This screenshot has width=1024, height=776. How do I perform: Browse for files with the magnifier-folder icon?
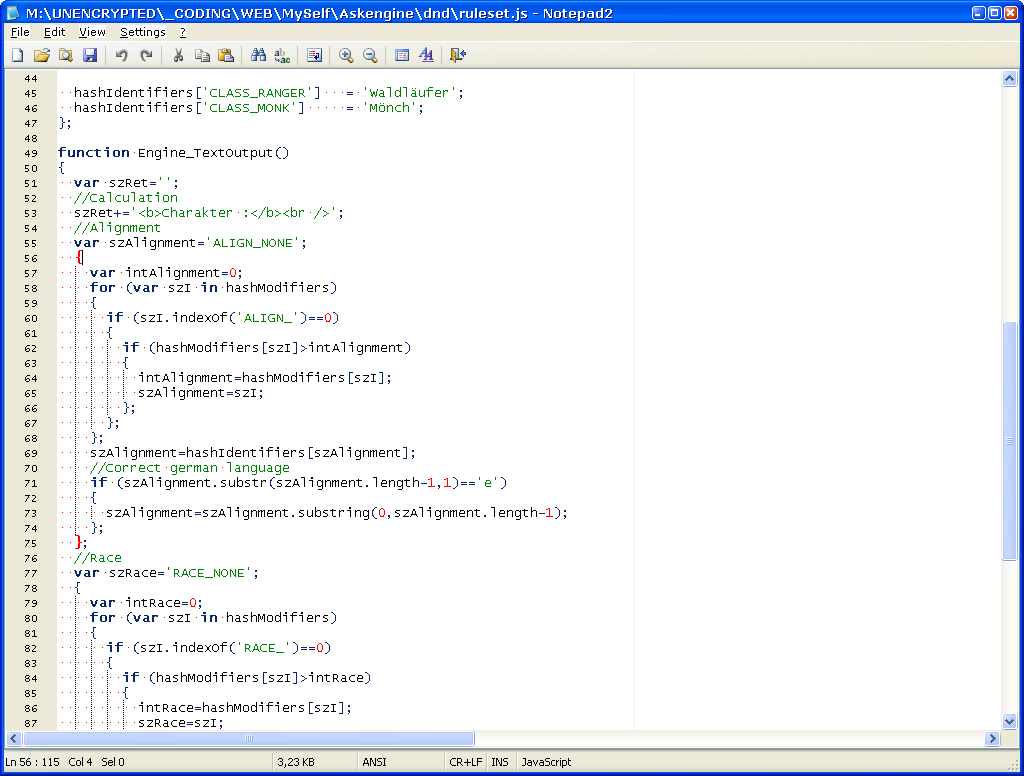pyautogui.click(x=66, y=56)
